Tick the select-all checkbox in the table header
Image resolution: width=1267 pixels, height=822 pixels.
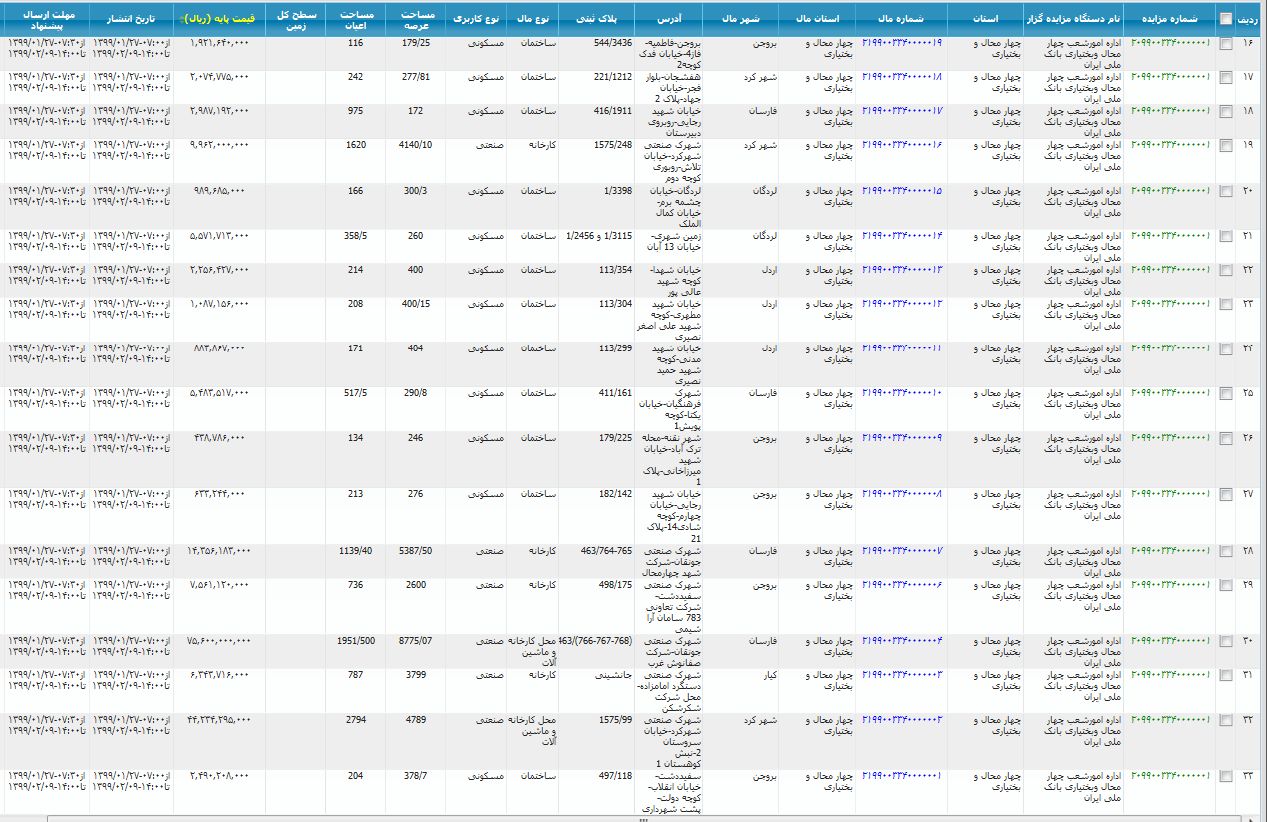point(1226,18)
